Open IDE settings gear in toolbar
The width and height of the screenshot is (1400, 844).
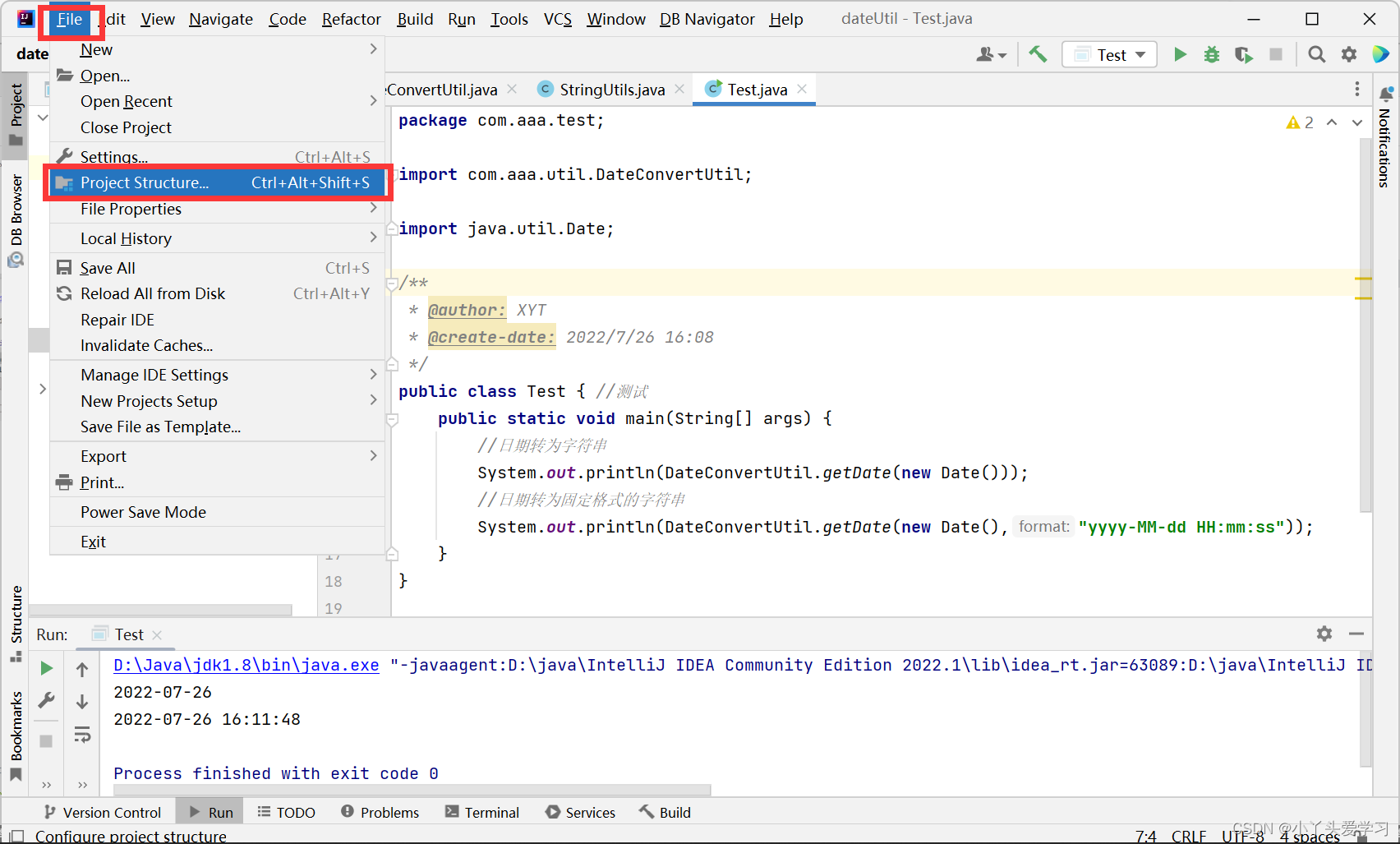(x=1349, y=54)
